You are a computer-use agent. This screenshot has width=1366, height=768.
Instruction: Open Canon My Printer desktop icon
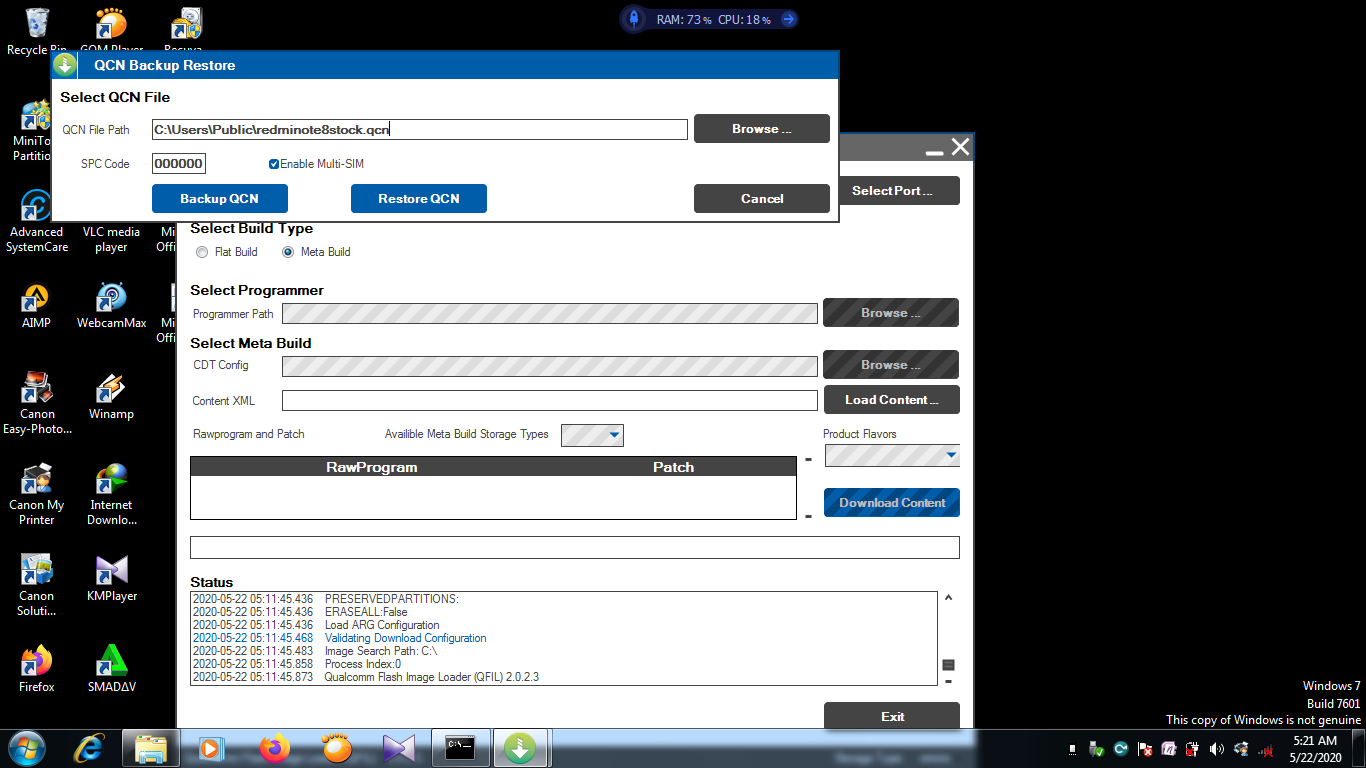click(37, 494)
